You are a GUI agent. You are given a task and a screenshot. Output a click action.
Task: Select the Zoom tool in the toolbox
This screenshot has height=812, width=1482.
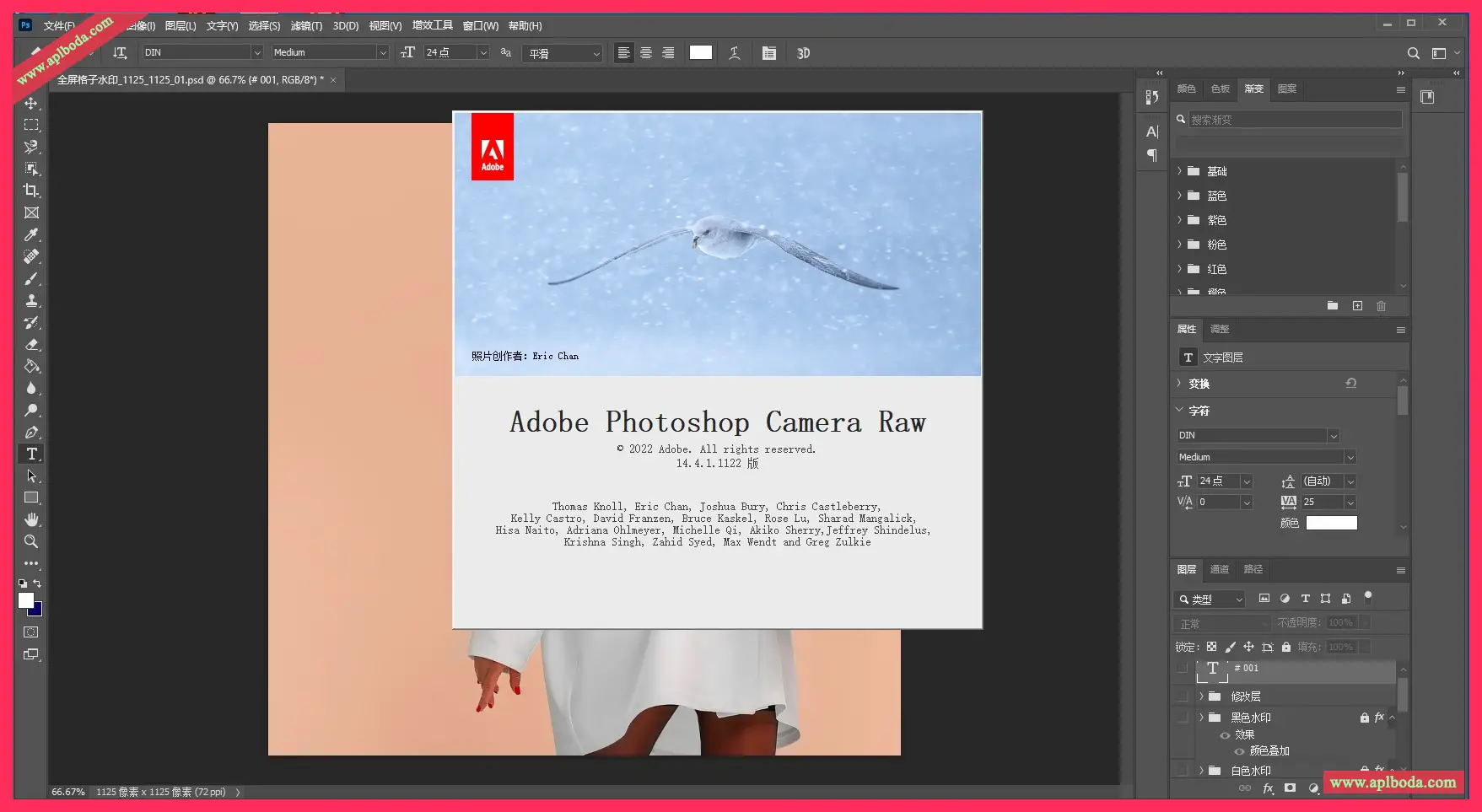coord(31,541)
